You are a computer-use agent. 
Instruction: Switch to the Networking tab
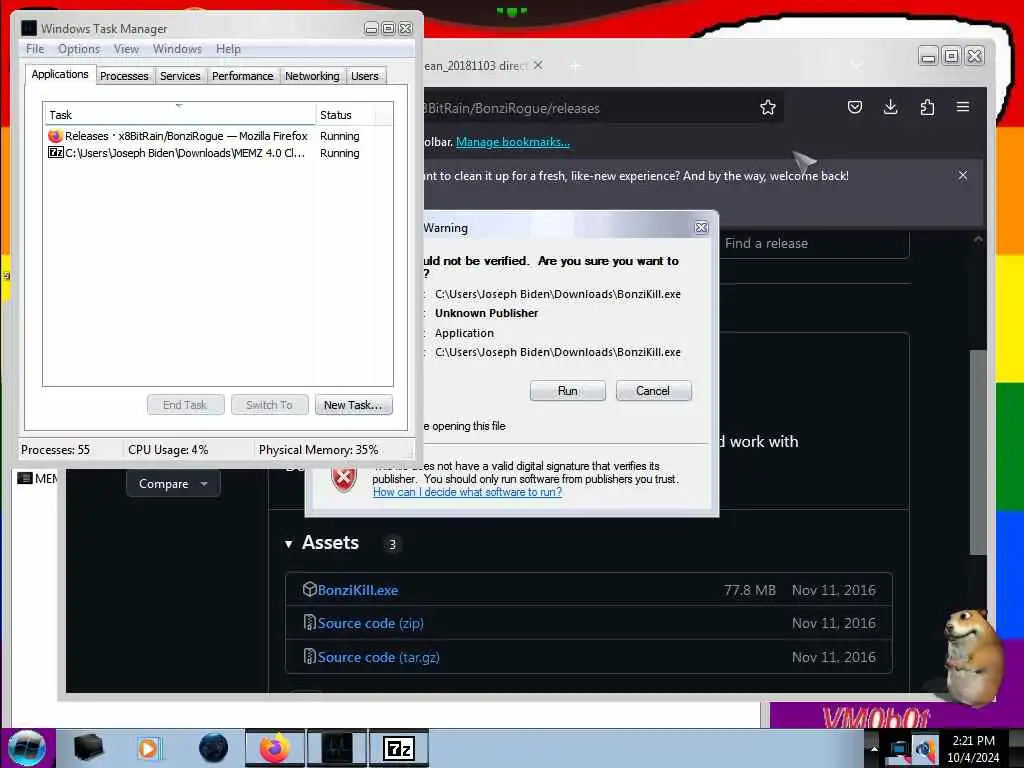click(x=312, y=76)
